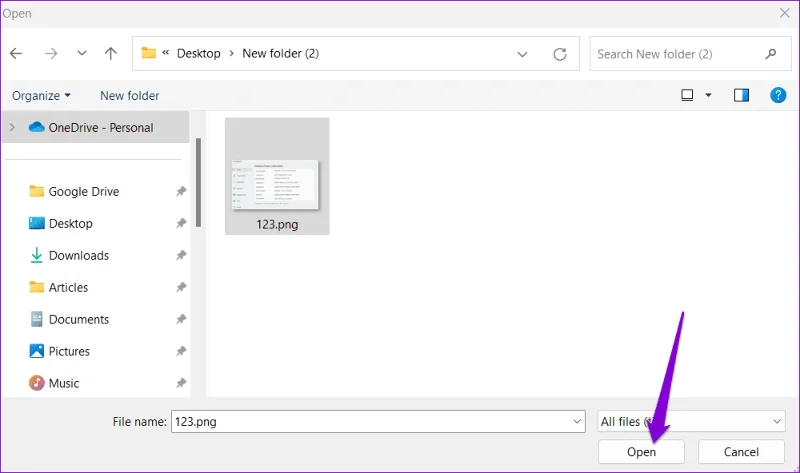Image resolution: width=800 pixels, height=473 pixels.
Task: Toggle the preview pane
Action: click(741, 95)
